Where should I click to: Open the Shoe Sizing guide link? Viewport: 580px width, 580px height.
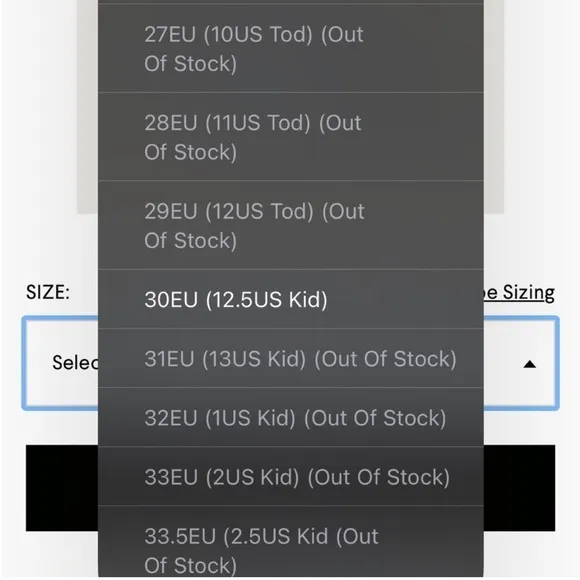pyautogui.click(x=519, y=293)
